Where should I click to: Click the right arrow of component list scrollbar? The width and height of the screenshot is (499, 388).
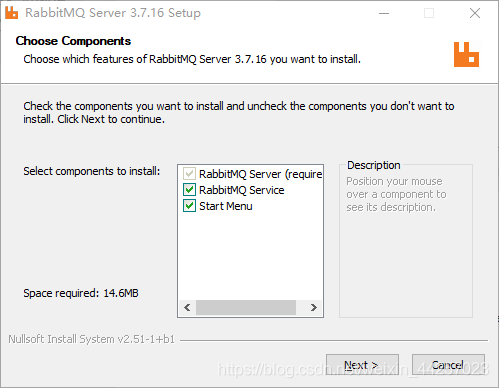[x=313, y=307]
